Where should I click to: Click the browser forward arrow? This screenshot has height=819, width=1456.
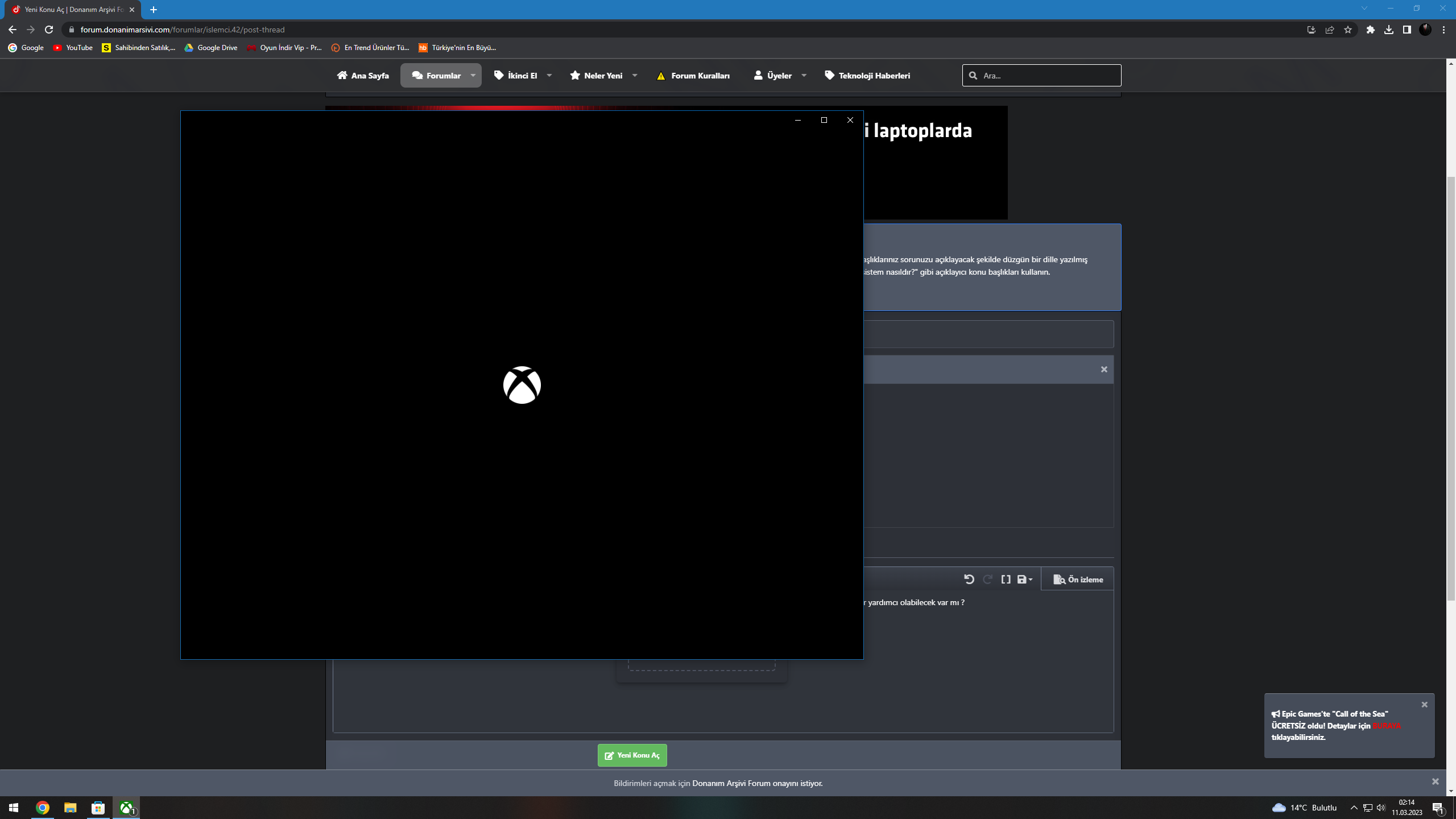click(31, 30)
